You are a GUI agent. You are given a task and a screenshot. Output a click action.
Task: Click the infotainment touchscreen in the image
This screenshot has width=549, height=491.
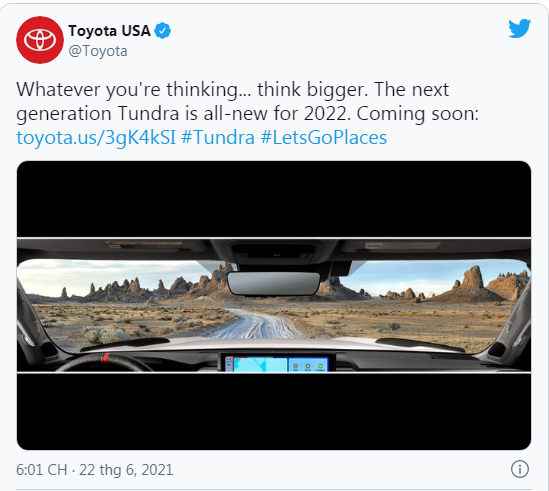(277, 363)
